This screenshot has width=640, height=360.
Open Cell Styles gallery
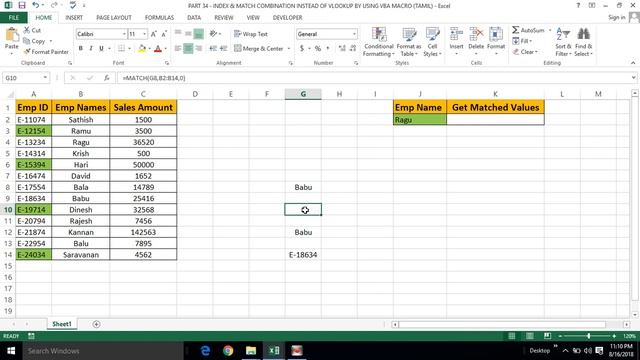click(x=432, y=42)
